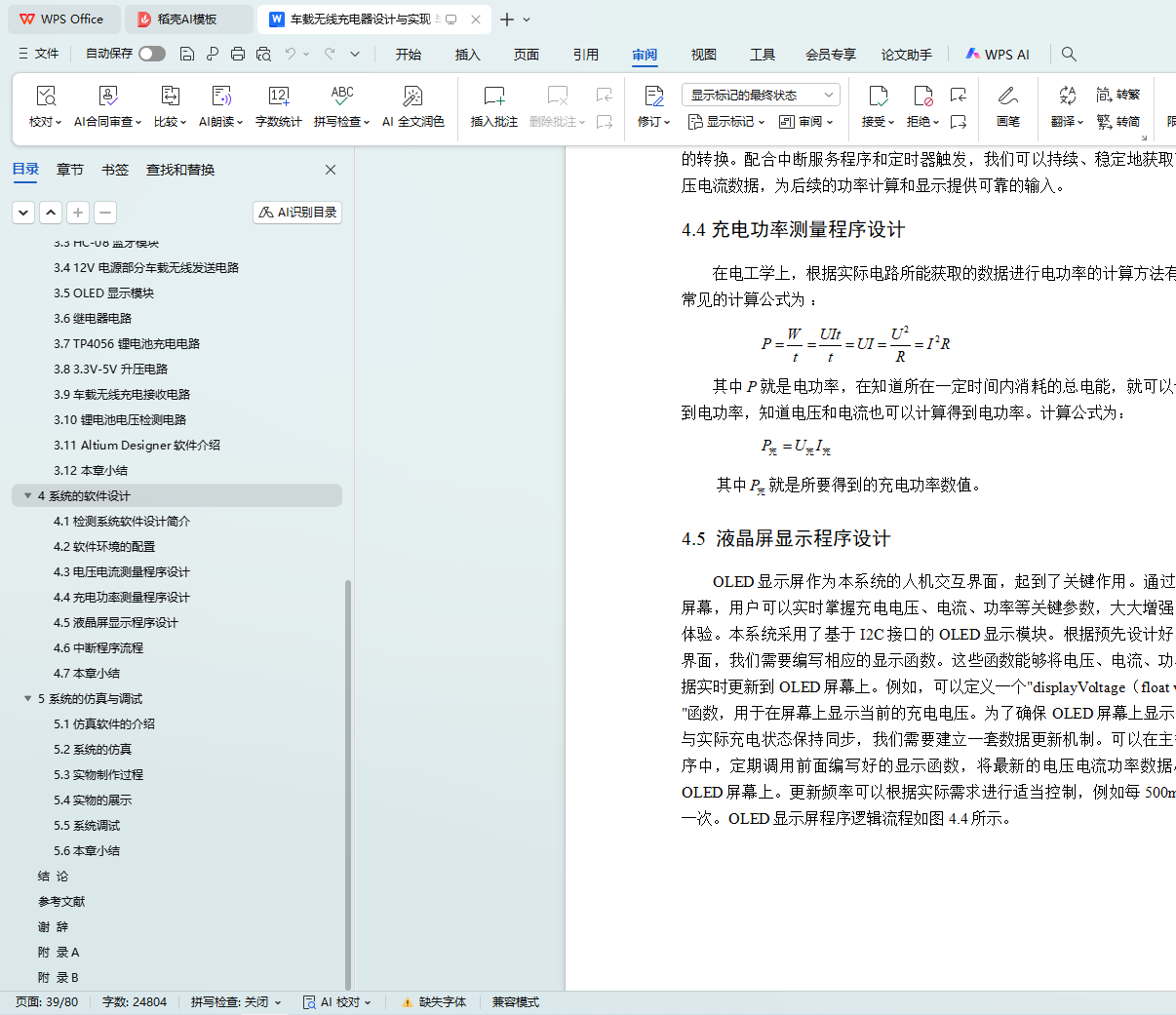The width and height of the screenshot is (1176, 1015).
Task: Jump to 4.6 中断程序流程 heading
Action: [98, 647]
